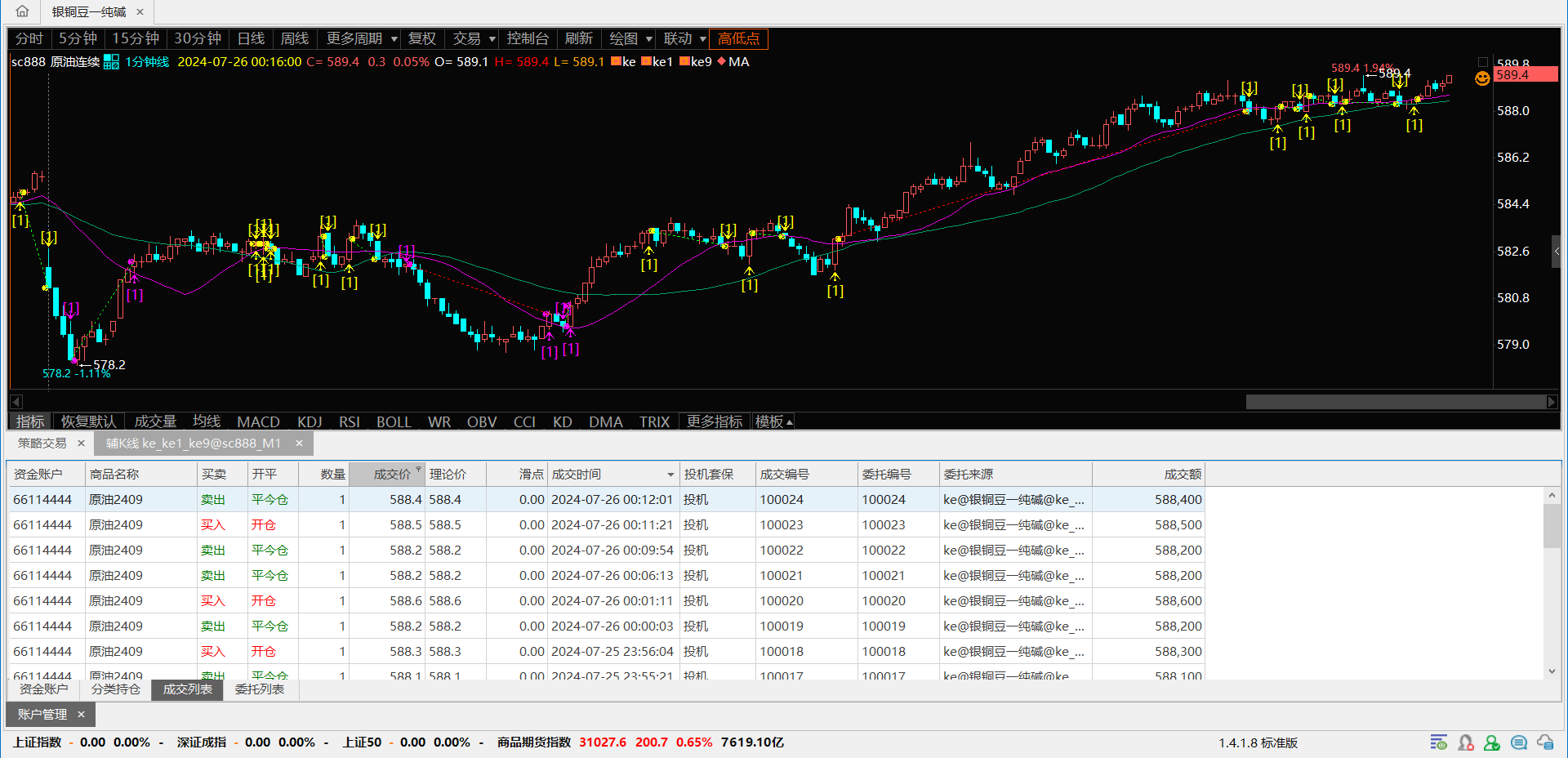Open the 联动 dropdown
Image resolution: width=1568 pixels, height=758 pixels.
(x=684, y=38)
